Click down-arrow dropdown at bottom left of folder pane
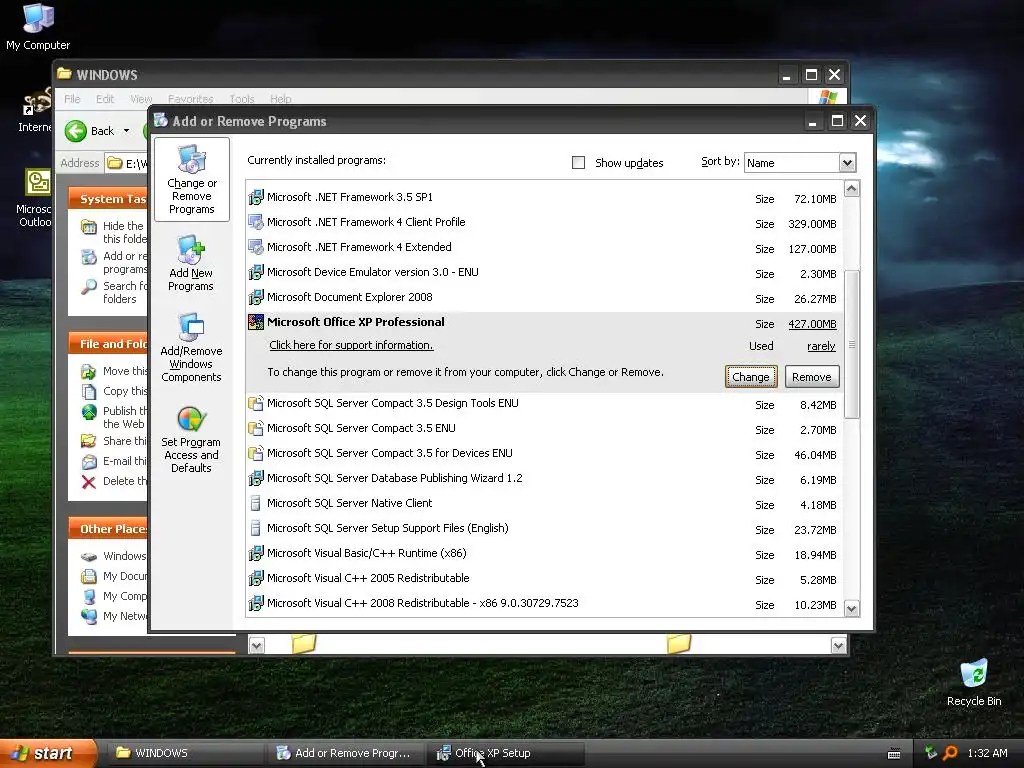 (x=257, y=646)
